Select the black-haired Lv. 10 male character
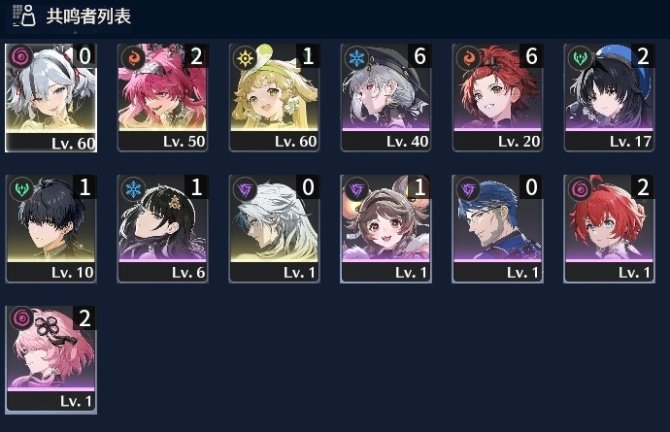This screenshot has width=670, height=432. [x=51, y=229]
